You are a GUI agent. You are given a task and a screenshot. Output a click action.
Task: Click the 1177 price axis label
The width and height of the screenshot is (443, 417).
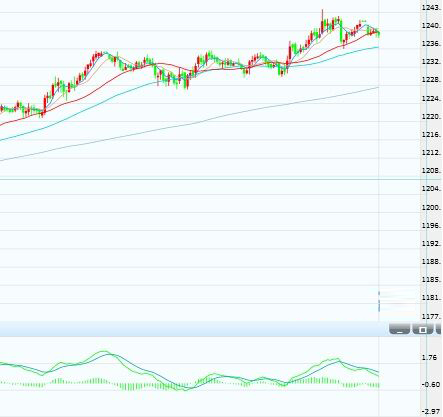(432, 316)
